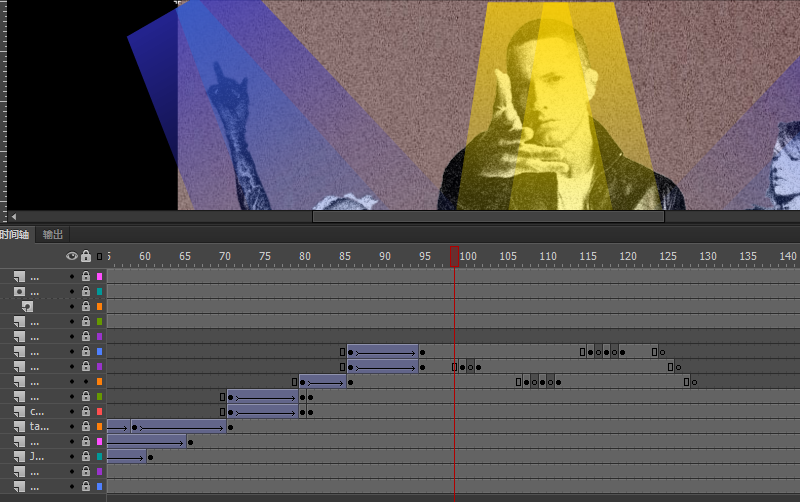Unlock the c... layer padlock

[86, 411]
